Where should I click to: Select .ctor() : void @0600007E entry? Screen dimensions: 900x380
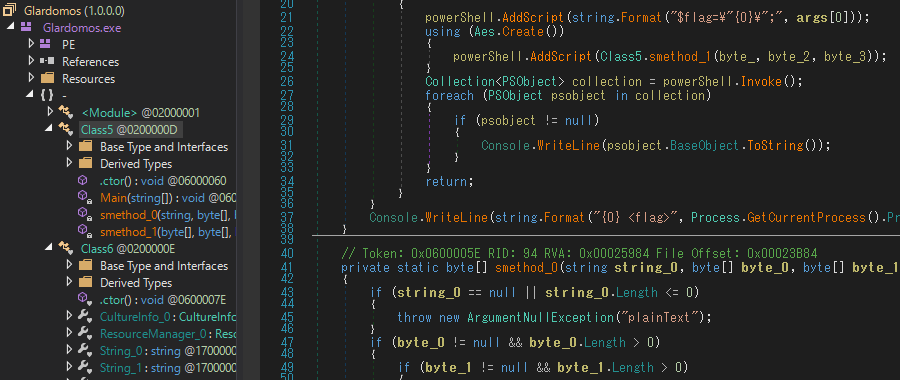(163, 300)
